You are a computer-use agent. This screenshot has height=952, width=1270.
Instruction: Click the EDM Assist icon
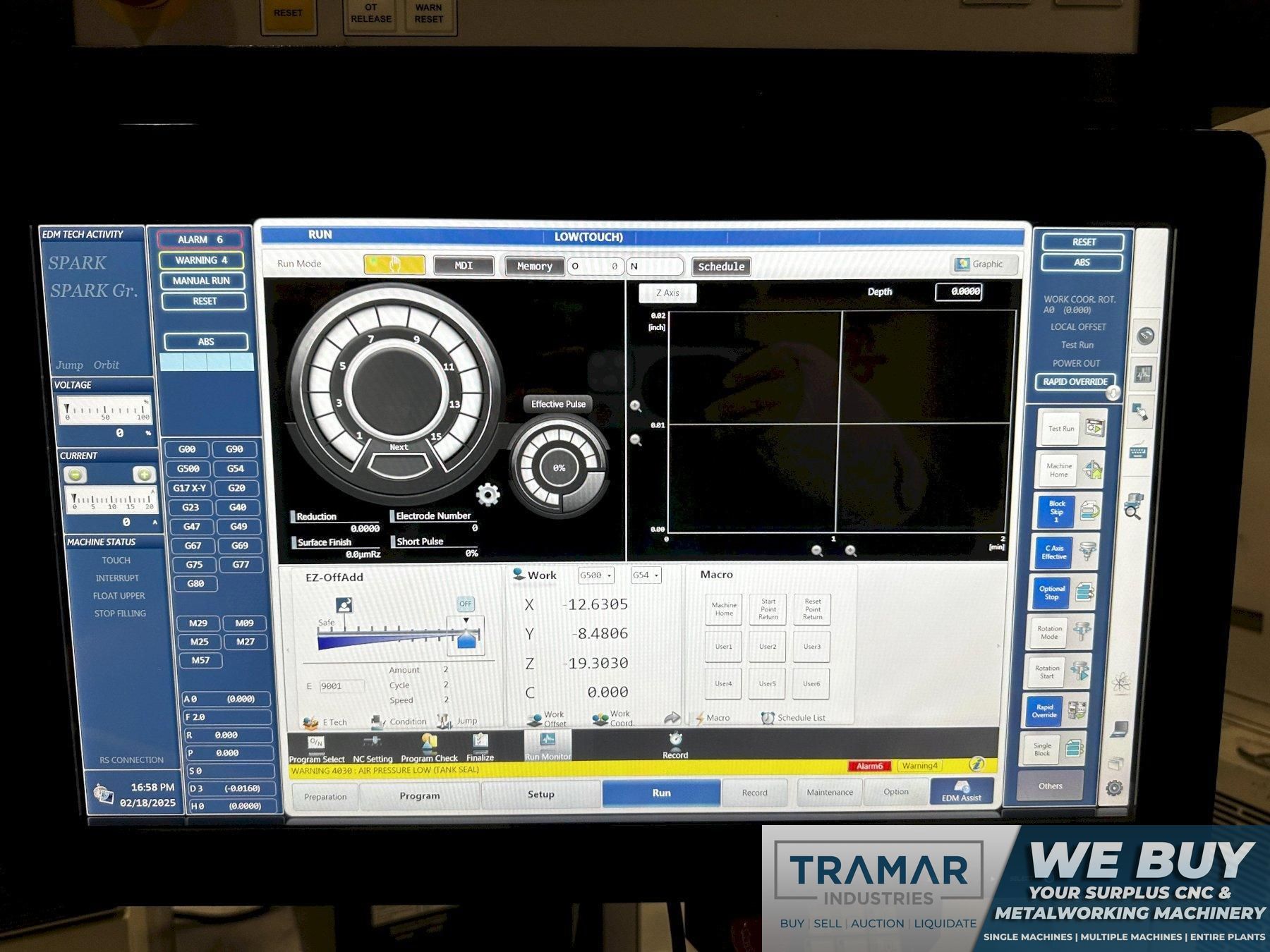(961, 791)
